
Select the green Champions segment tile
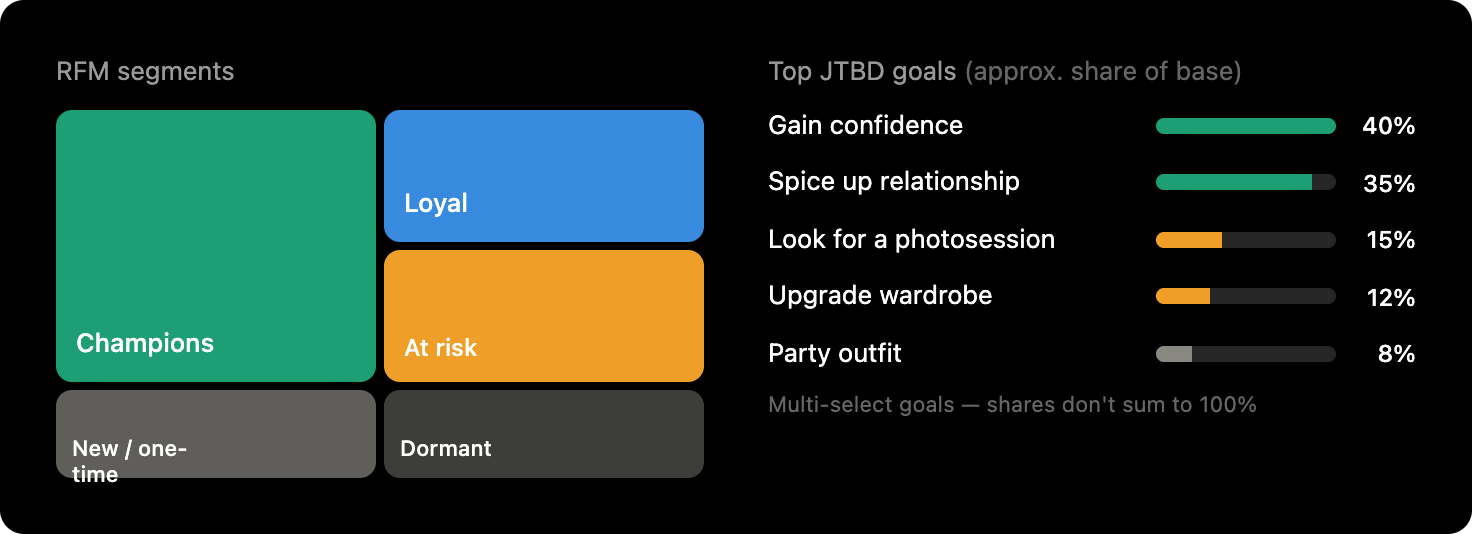tap(216, 246)
